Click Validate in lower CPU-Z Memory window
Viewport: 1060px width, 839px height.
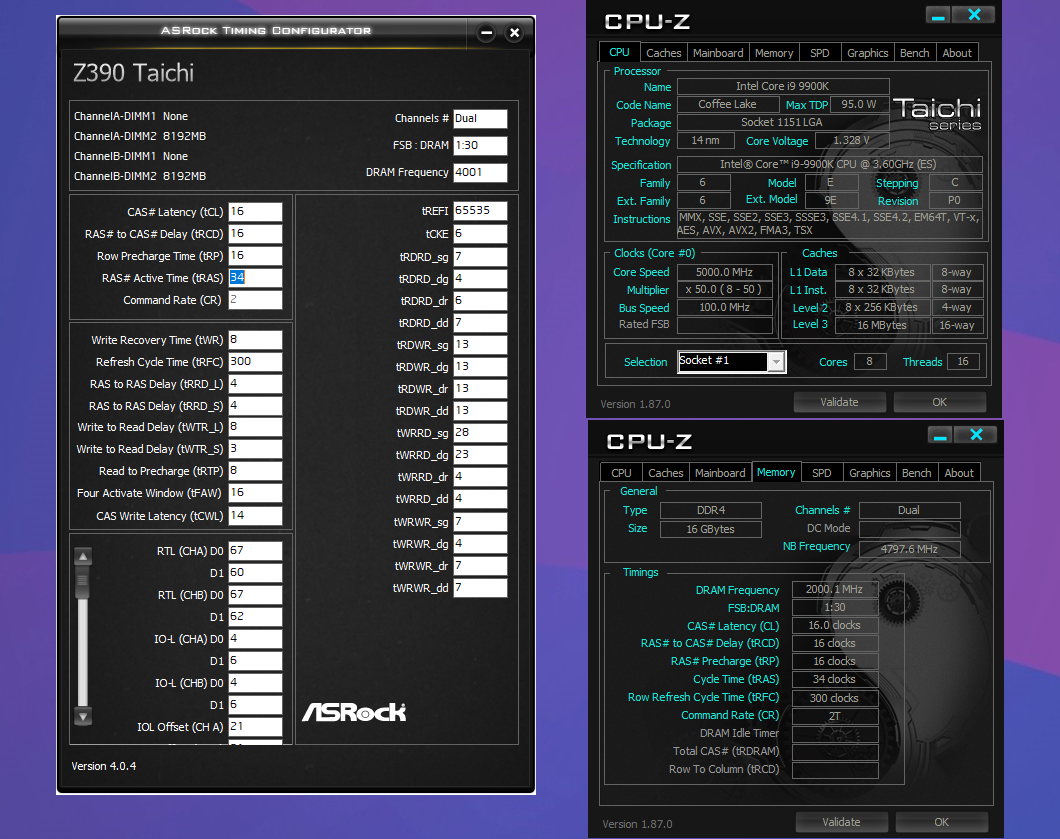pos(842,822)
